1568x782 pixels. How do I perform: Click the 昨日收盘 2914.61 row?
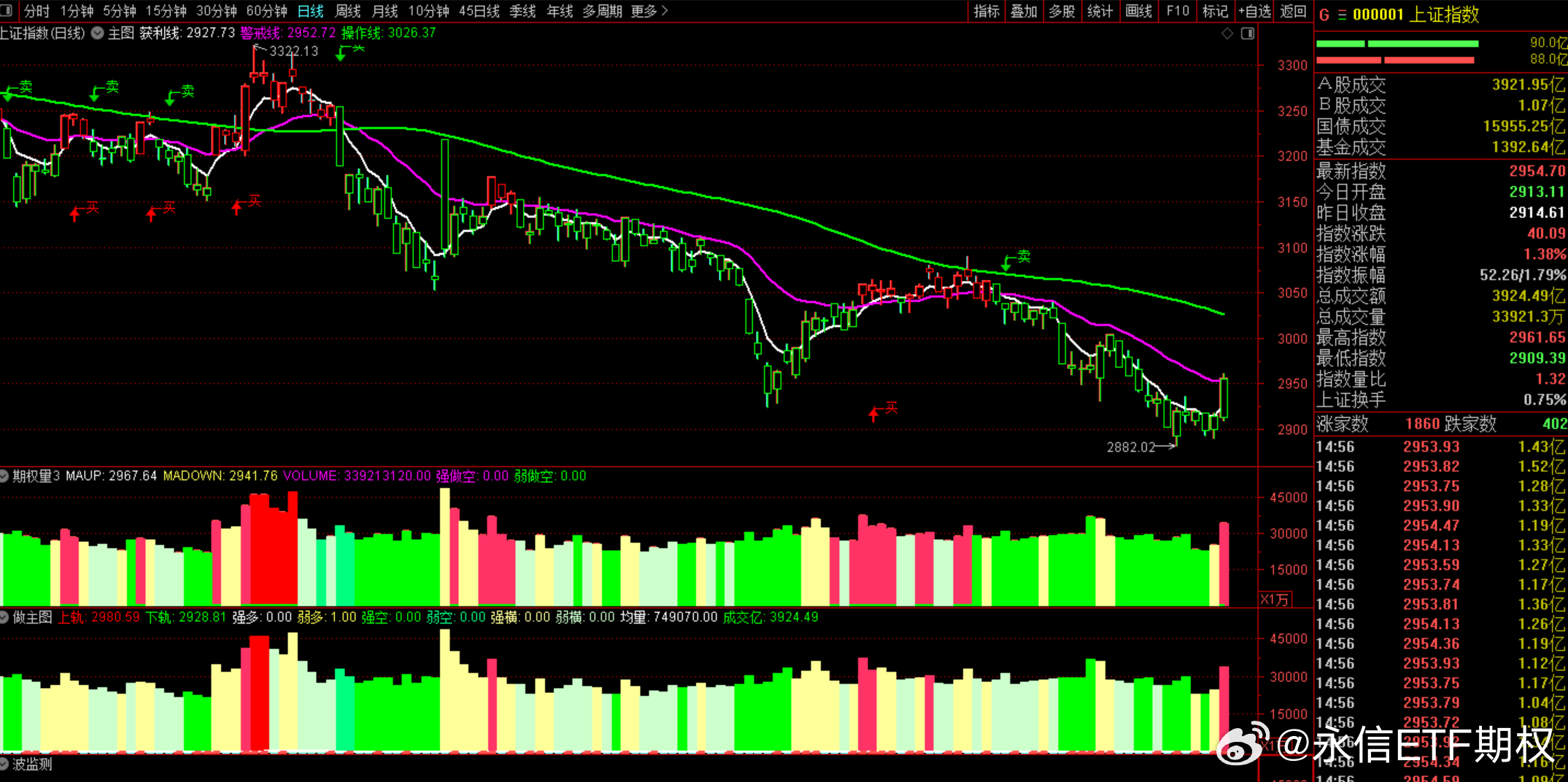tap(1441, 212)
